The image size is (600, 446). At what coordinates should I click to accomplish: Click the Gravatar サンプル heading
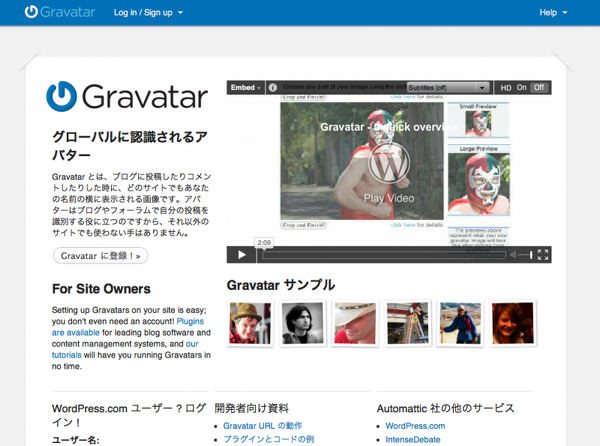[281, 285]
